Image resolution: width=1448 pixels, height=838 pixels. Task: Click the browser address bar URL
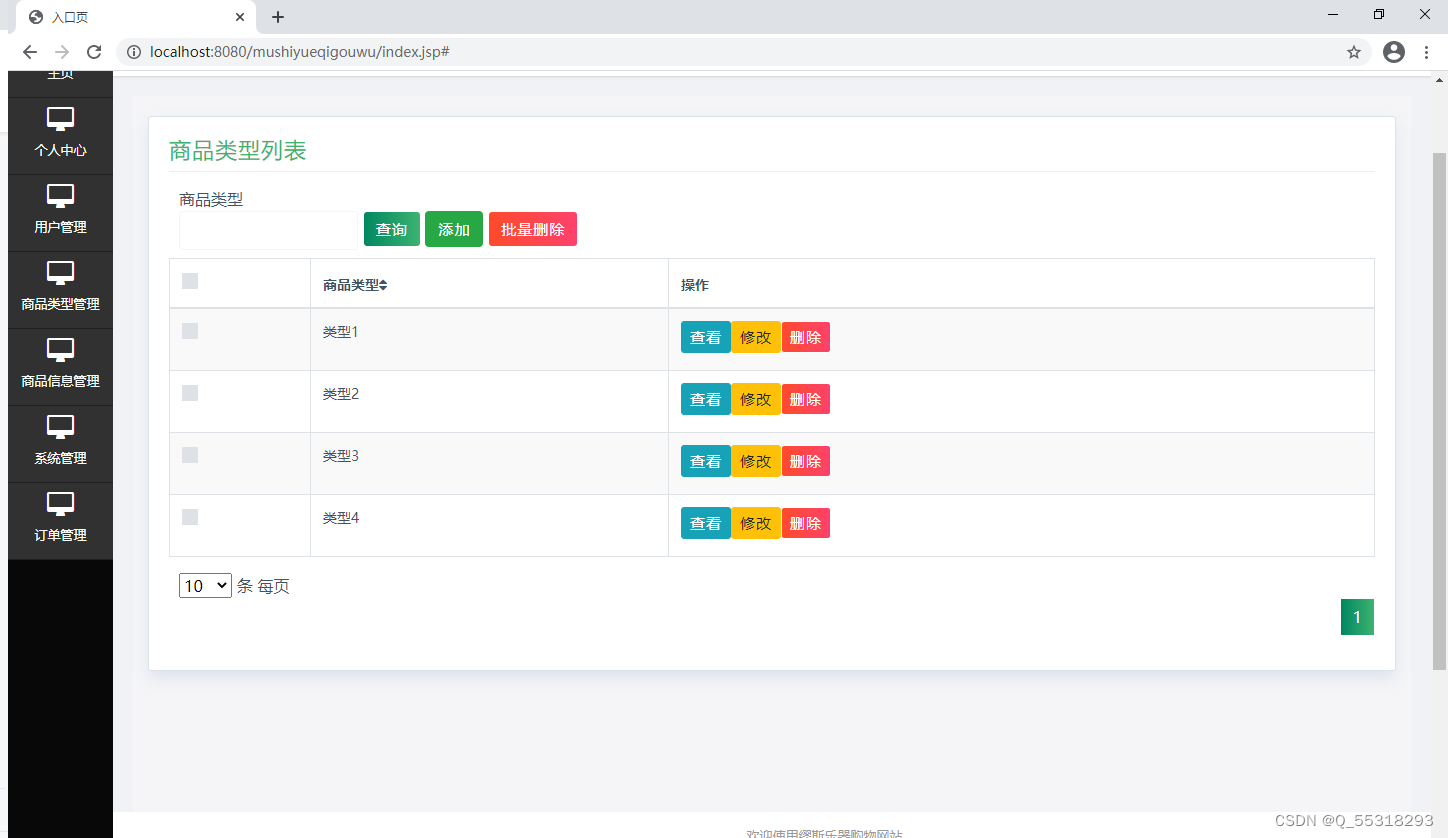point(299,52)
